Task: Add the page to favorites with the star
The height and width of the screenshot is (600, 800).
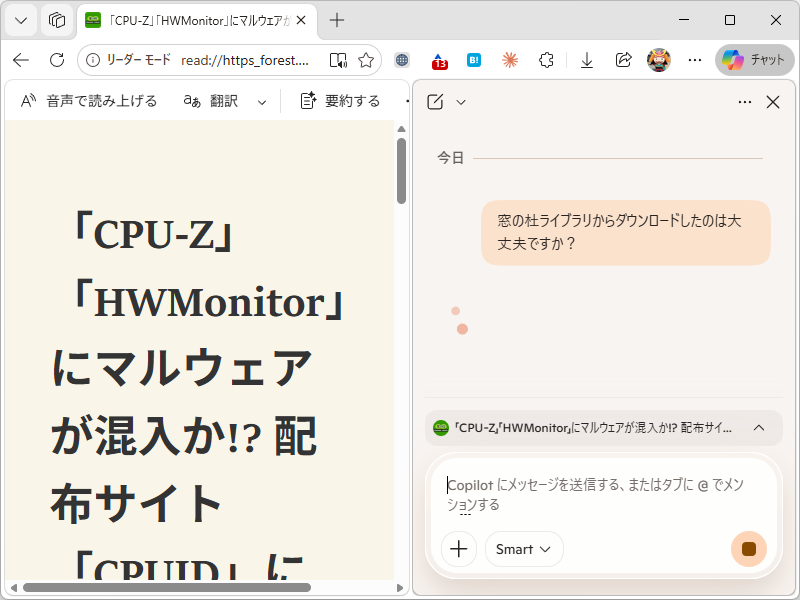Action: click(x=367, y=60)
